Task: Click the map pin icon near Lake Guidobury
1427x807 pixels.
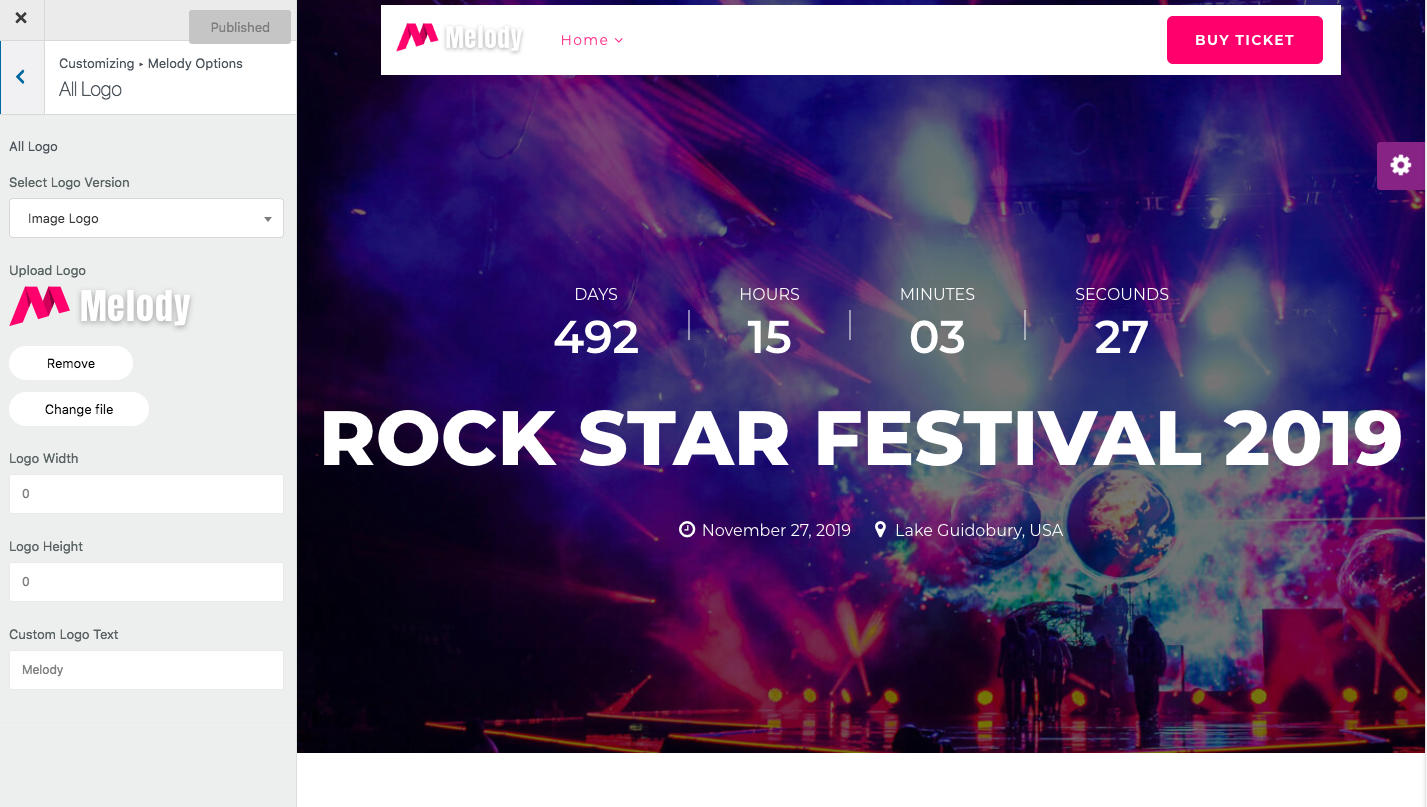Action: tap(880, 529)
